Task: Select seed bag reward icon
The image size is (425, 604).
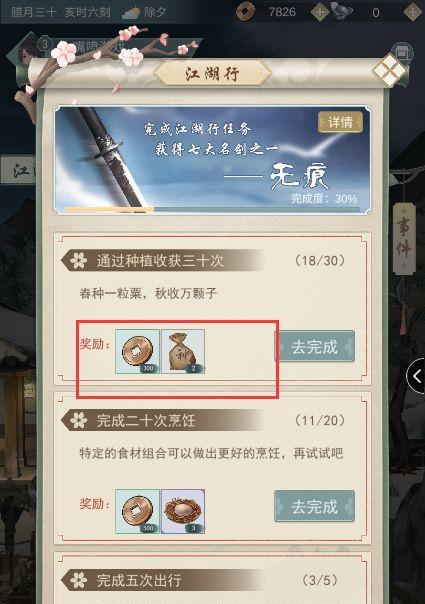Action: tap(183, 351)
